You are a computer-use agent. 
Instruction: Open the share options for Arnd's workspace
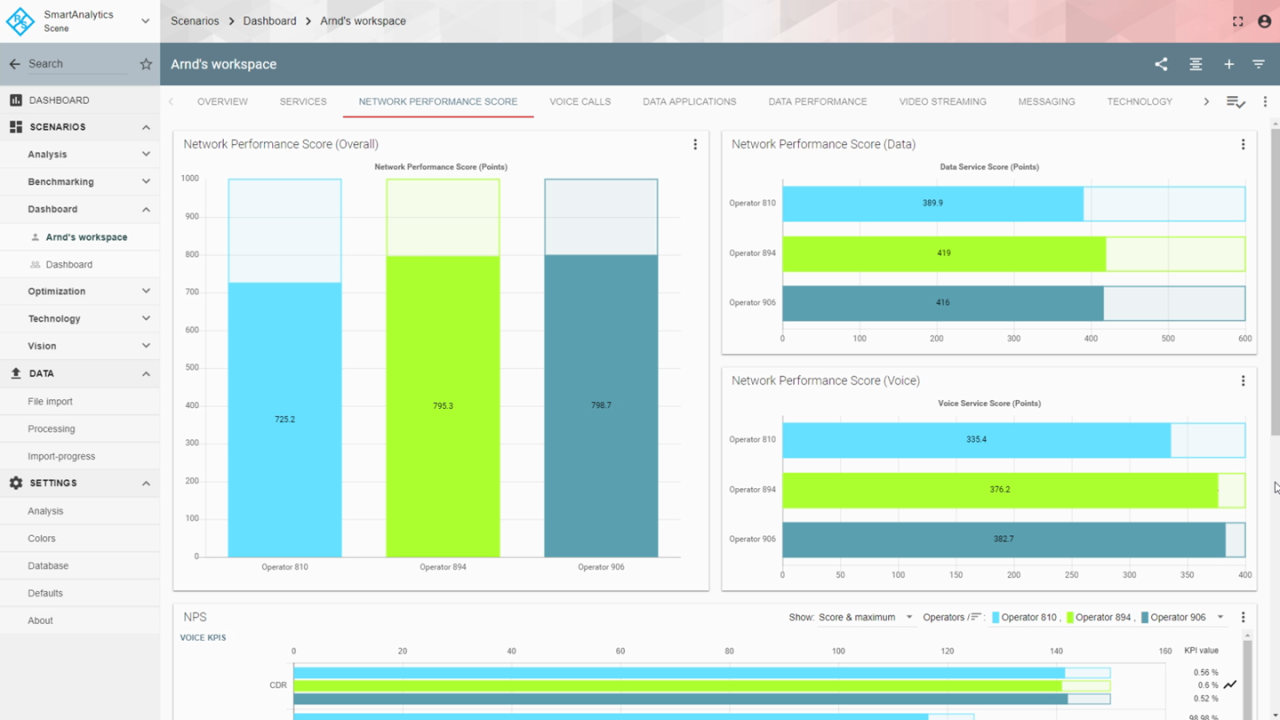coord(1160,63)
